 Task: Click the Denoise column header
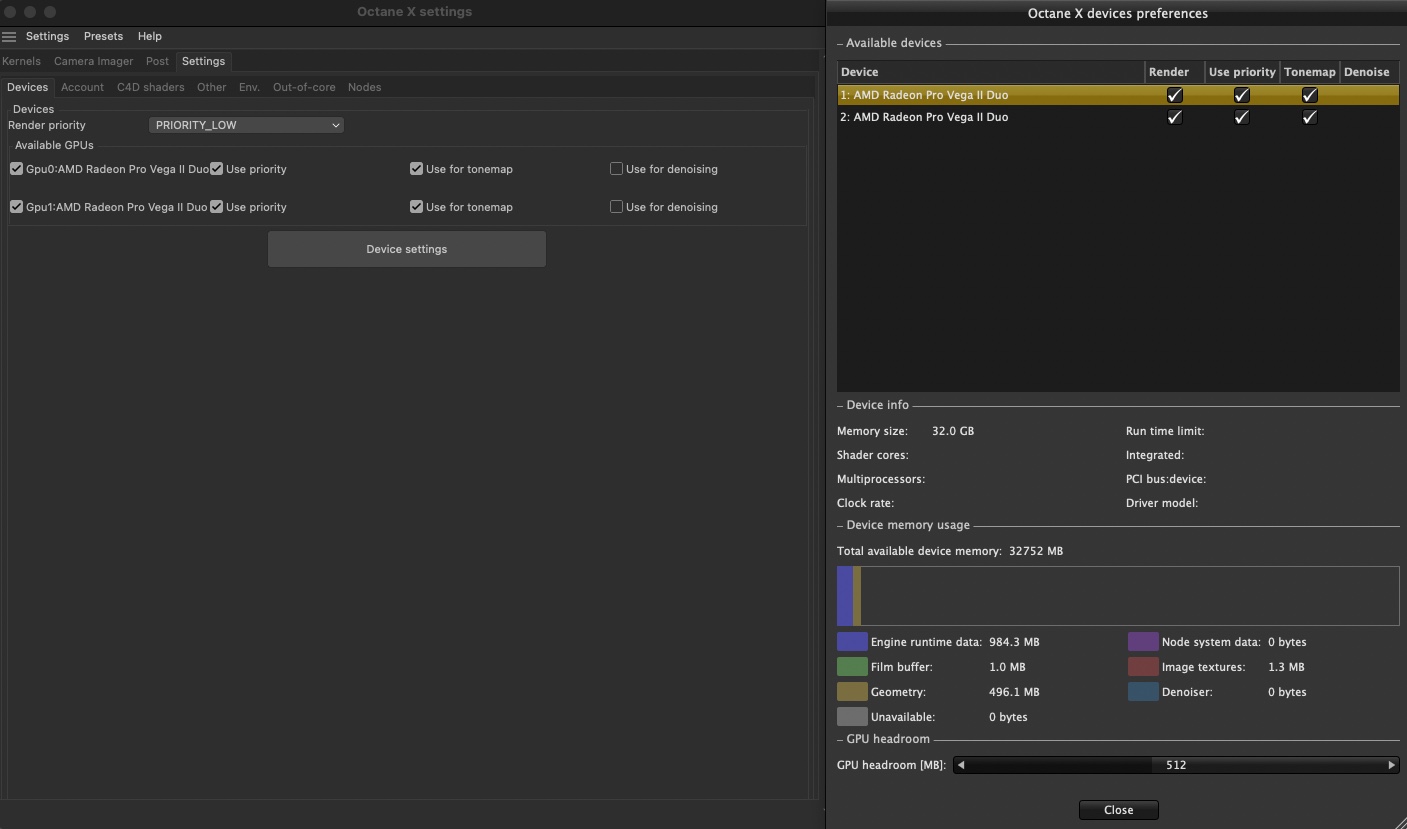(x=1369, y=72)
